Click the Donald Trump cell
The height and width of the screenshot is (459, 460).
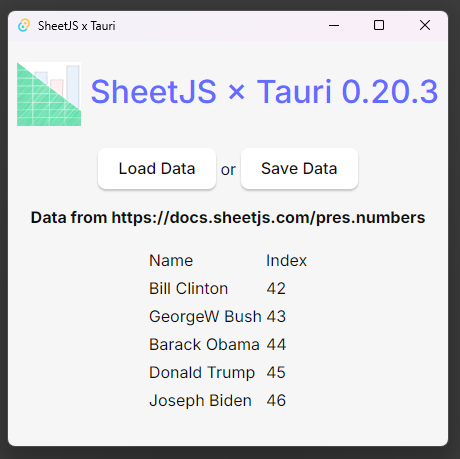[202, 373]
